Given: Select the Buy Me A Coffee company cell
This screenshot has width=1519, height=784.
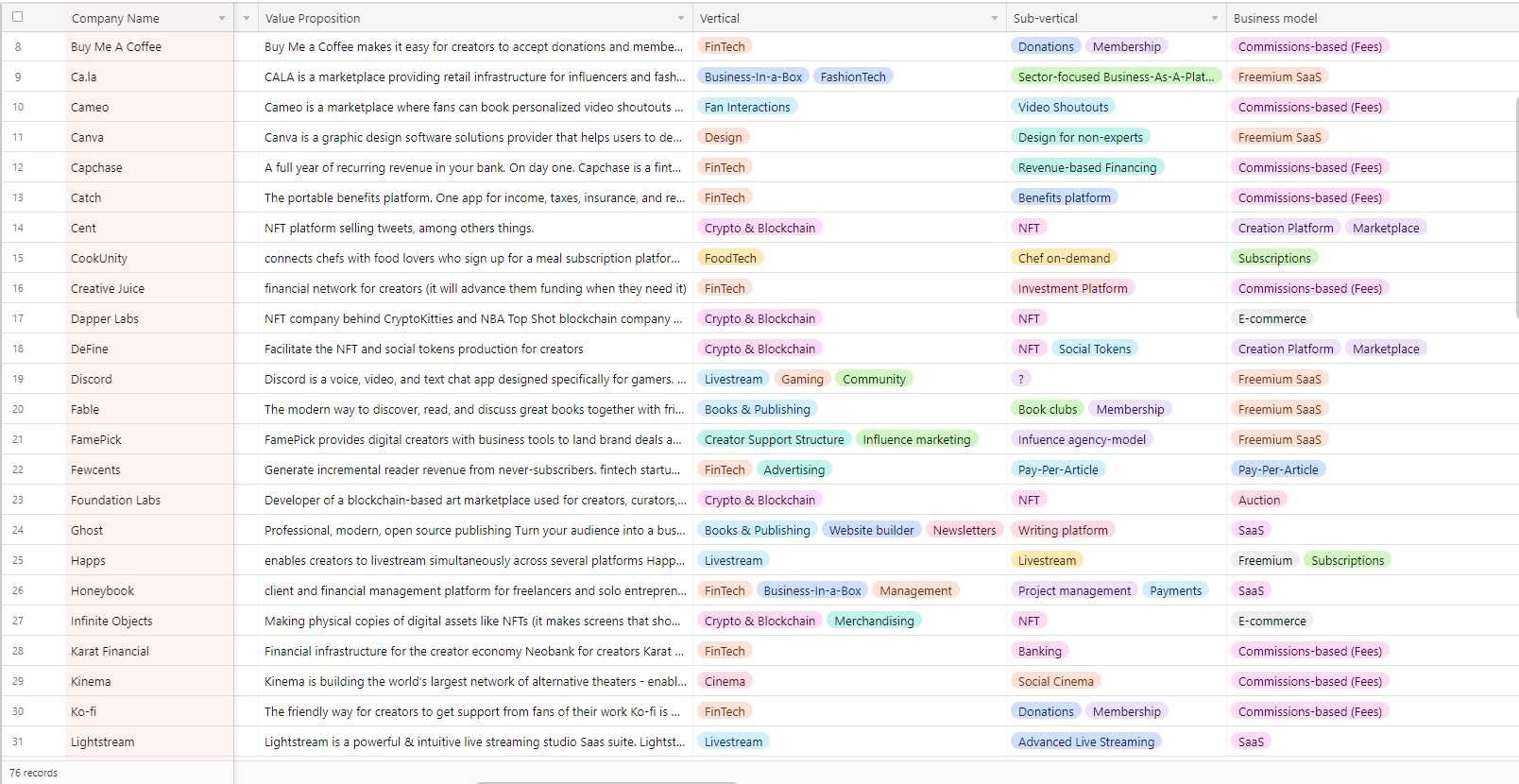Looking at the screenshot, I should pyautogui.click(x=149, y=46).
